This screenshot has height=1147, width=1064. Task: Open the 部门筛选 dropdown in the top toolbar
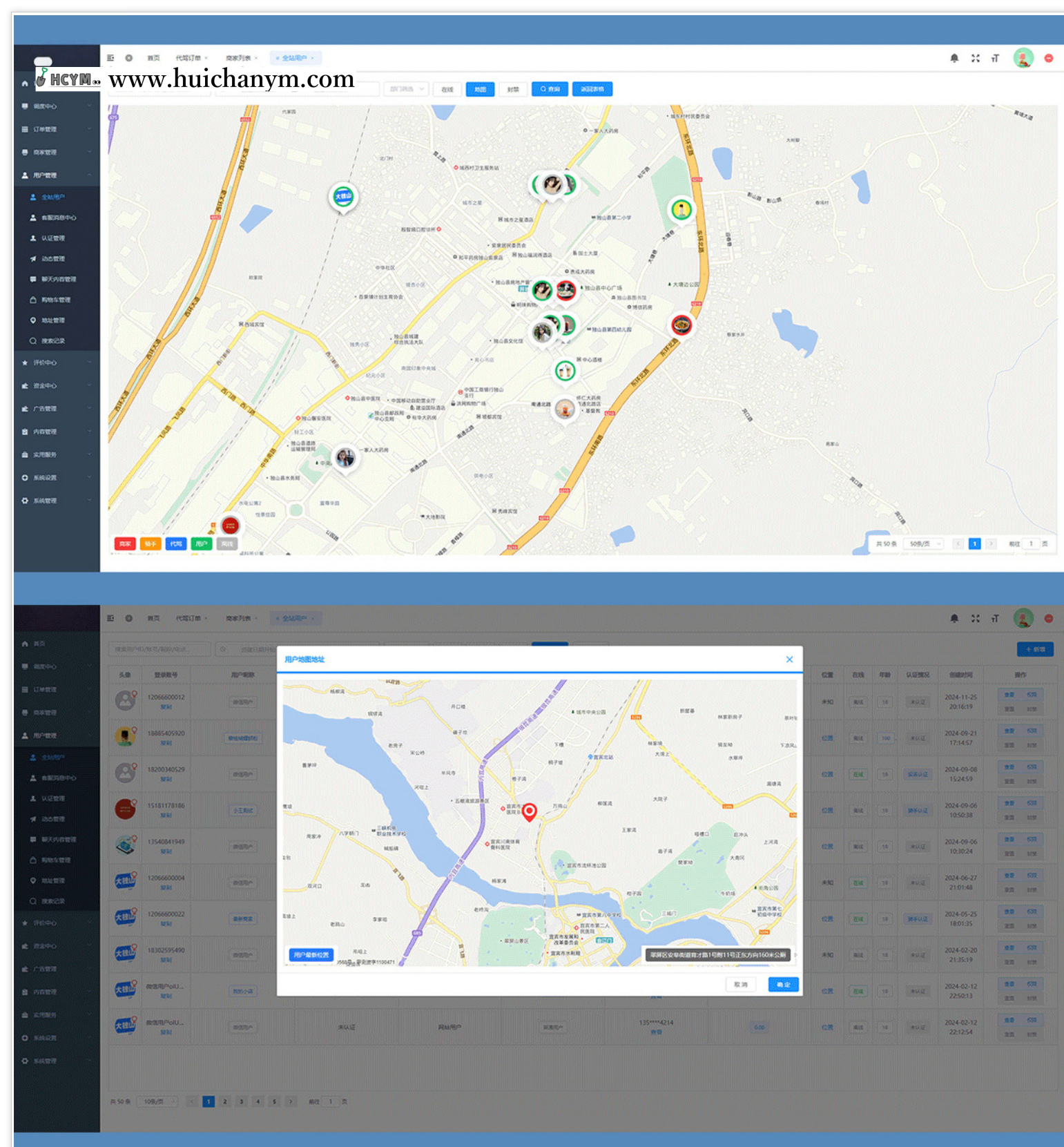click(x=406, y=89)
